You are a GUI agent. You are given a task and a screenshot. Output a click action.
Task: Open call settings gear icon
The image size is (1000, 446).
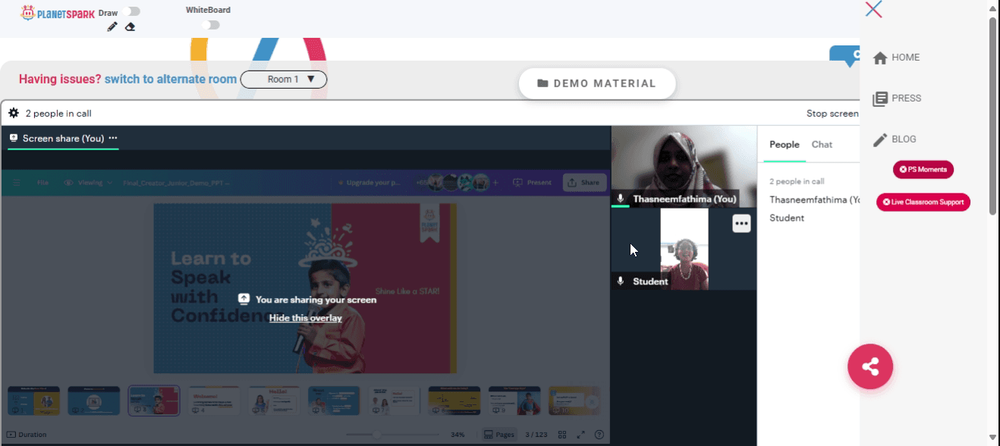coord(13,114)
